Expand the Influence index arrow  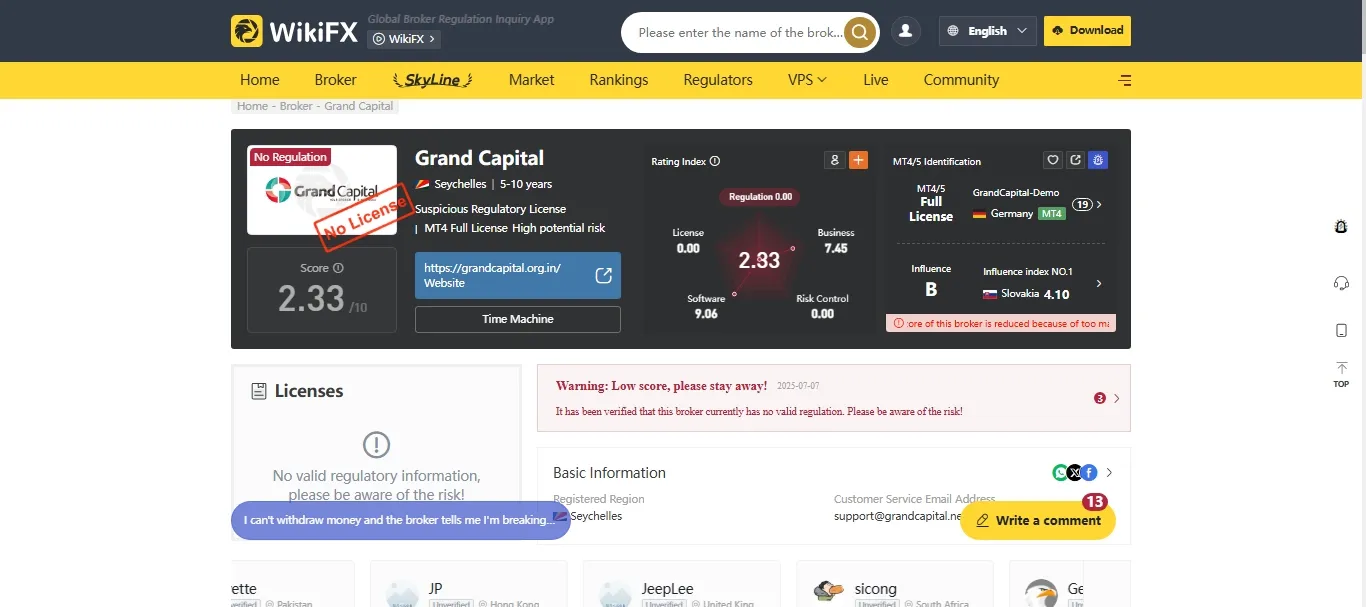pyautogui.click(x=1099, y=284)
